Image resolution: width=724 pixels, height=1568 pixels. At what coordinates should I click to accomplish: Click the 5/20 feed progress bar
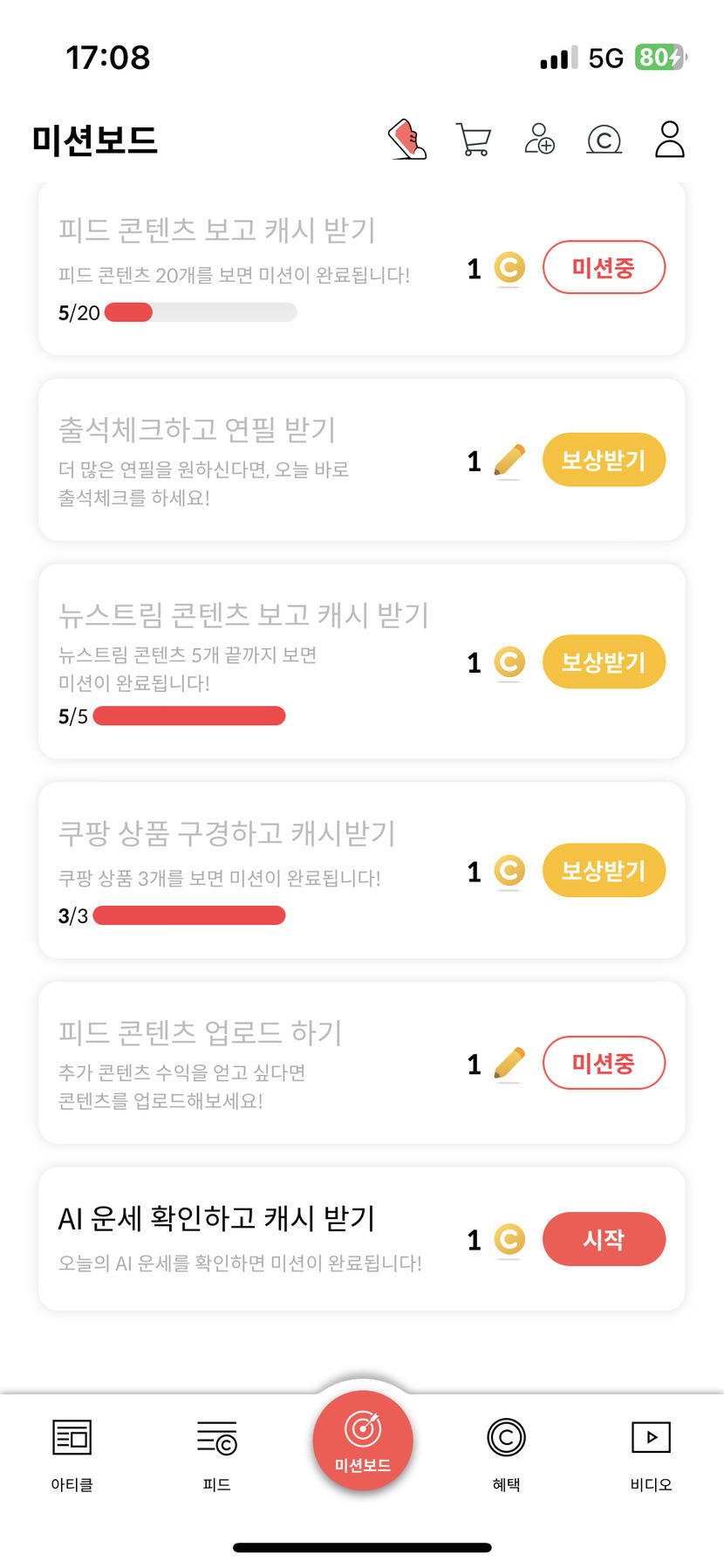[201, 312]
